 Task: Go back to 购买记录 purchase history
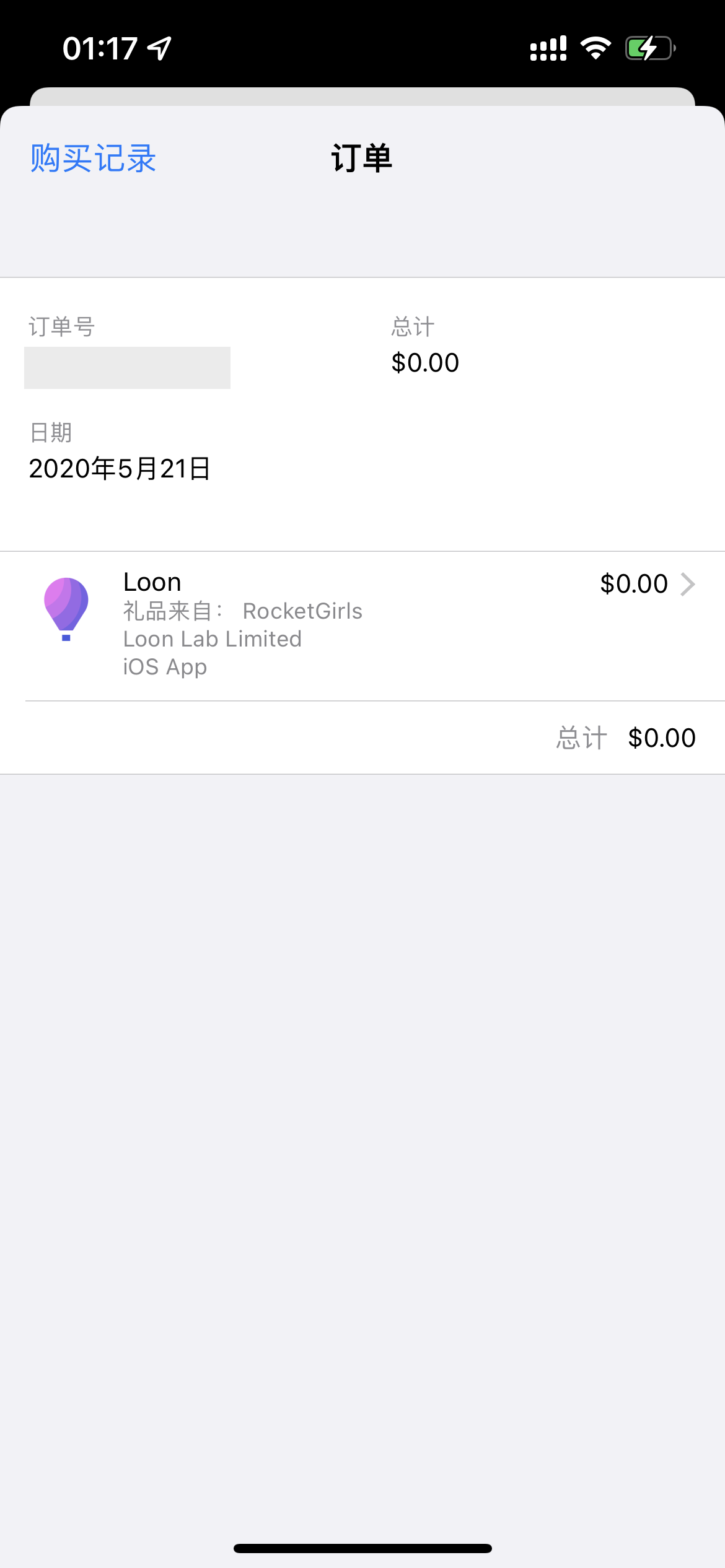[x=93, y=159]
